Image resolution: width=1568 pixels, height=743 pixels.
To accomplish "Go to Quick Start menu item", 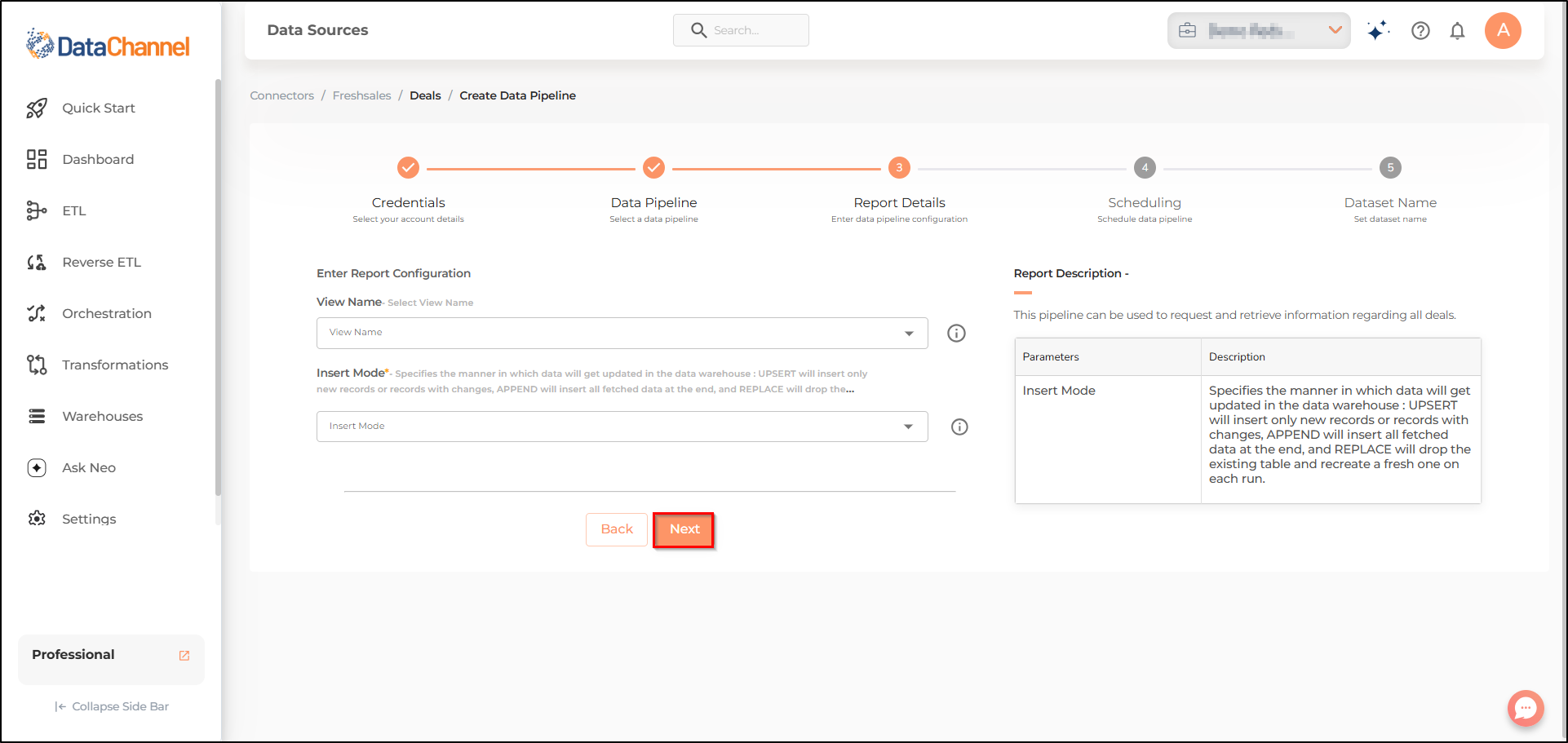I will click(x=99, y=108).
